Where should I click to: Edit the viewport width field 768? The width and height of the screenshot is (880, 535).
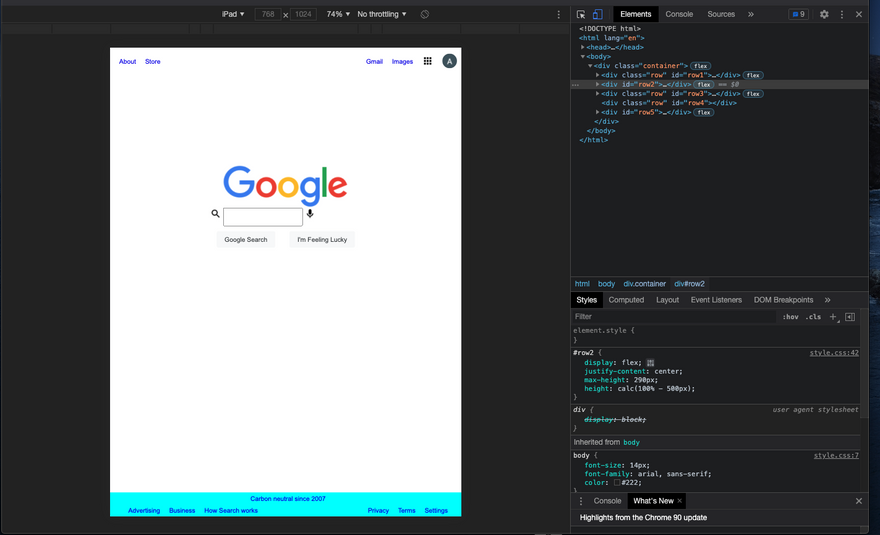click(268, 15)
